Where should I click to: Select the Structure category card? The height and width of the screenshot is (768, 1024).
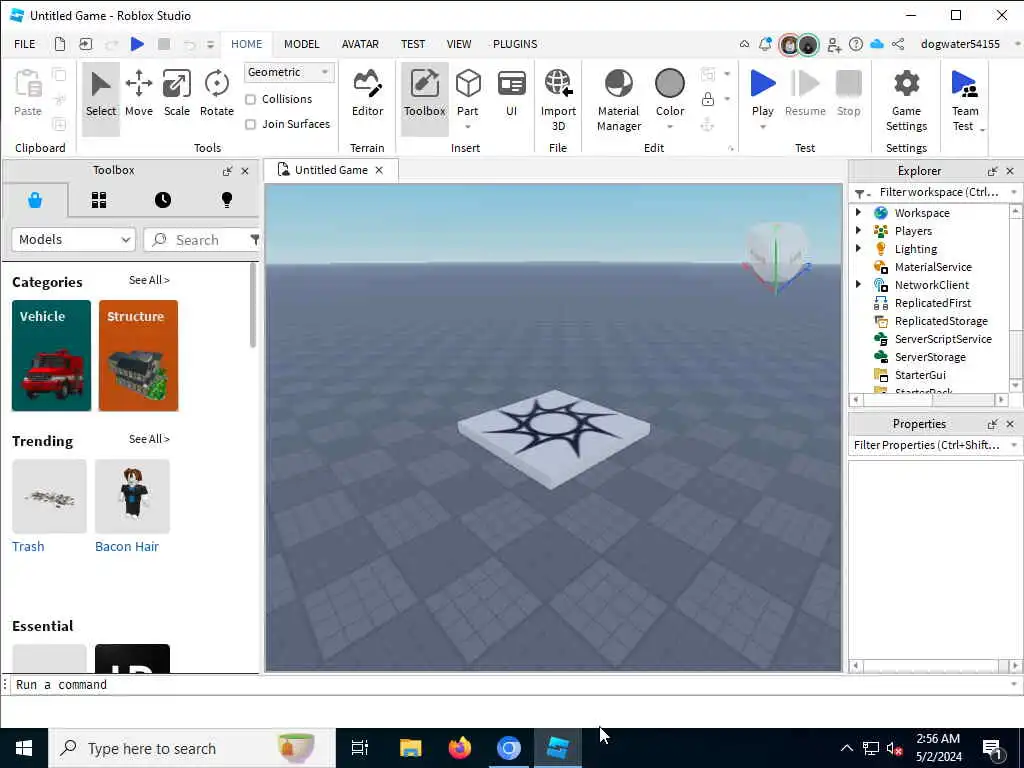point(138,355)
